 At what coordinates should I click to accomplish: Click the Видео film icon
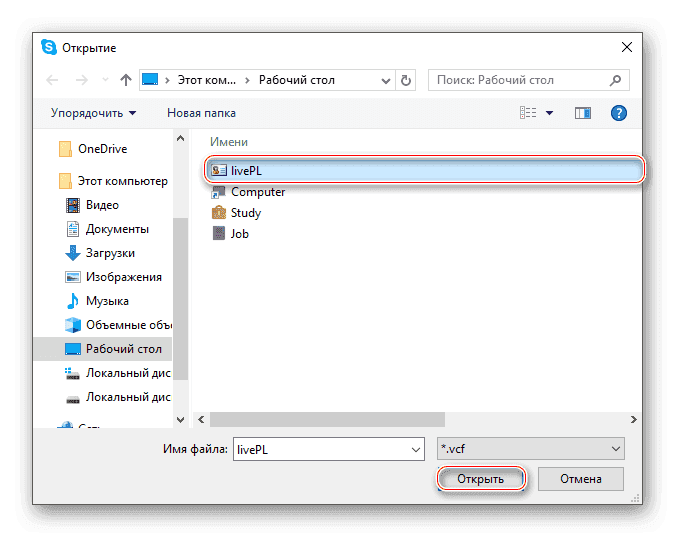(73, 205)
